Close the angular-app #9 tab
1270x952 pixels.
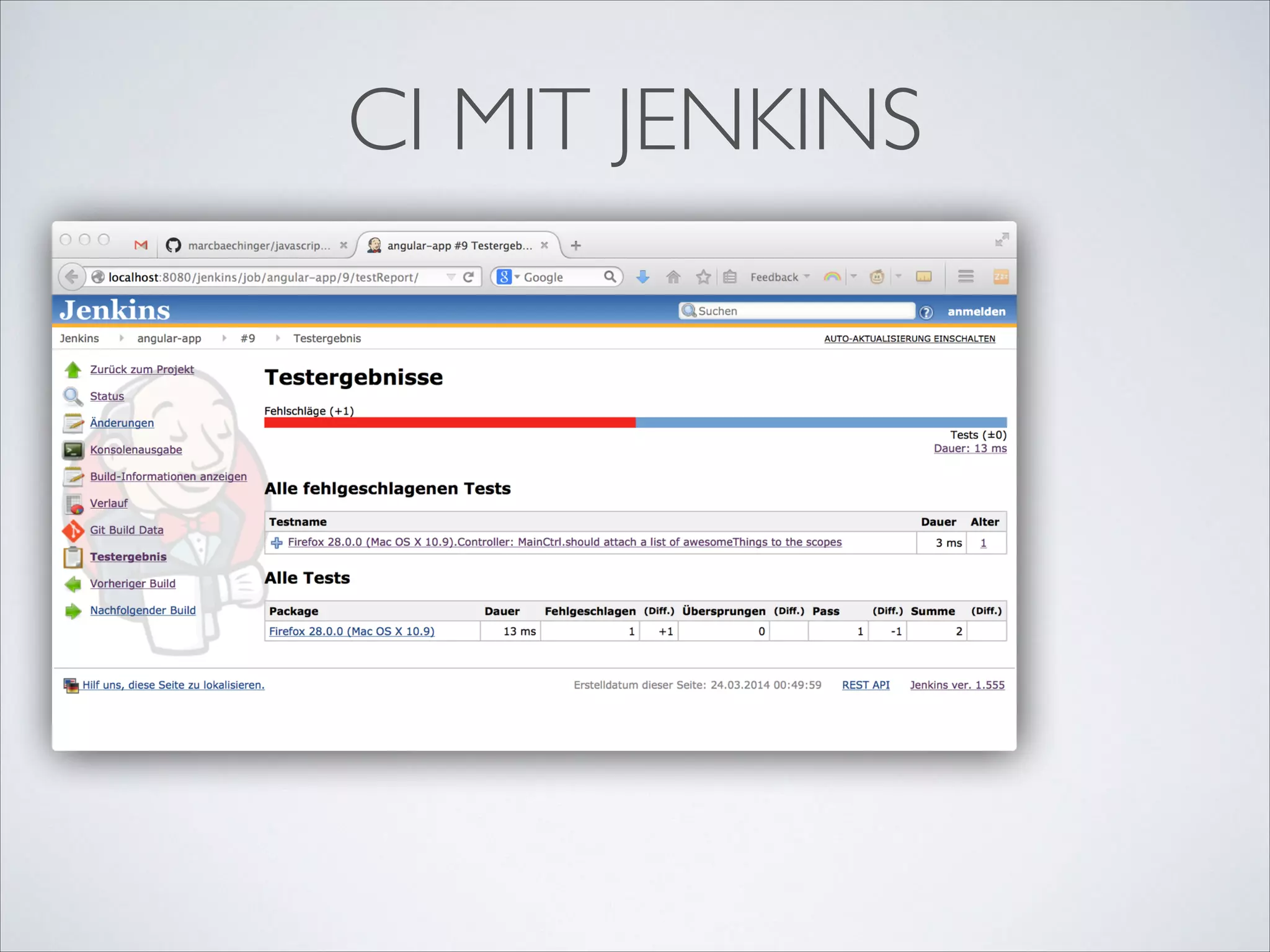(544, 245)
